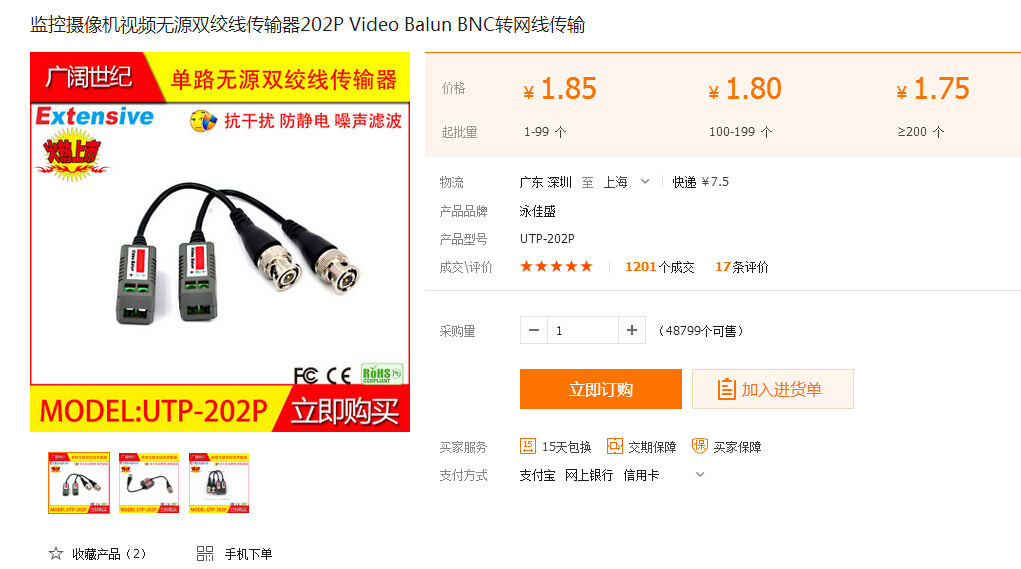Image resolution: width=1021 pixels, height=569 pixels.
Task: Open the mobile order QR code icon
Action: pyautogui.click(x=205, y=553)
